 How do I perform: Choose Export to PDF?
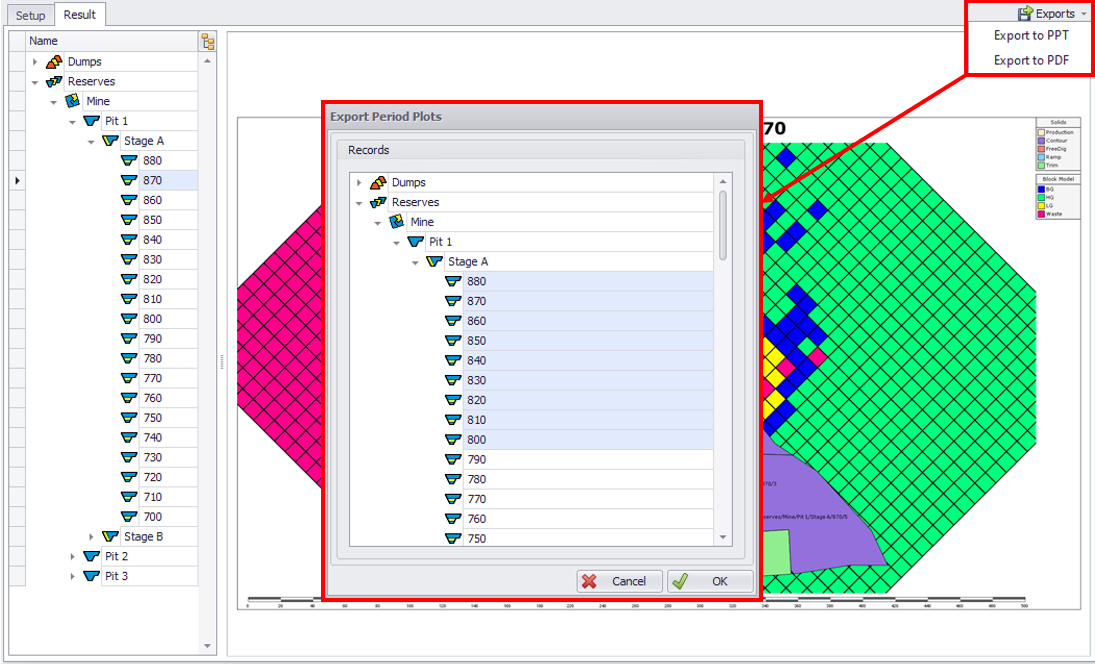tap(1030, 60)
